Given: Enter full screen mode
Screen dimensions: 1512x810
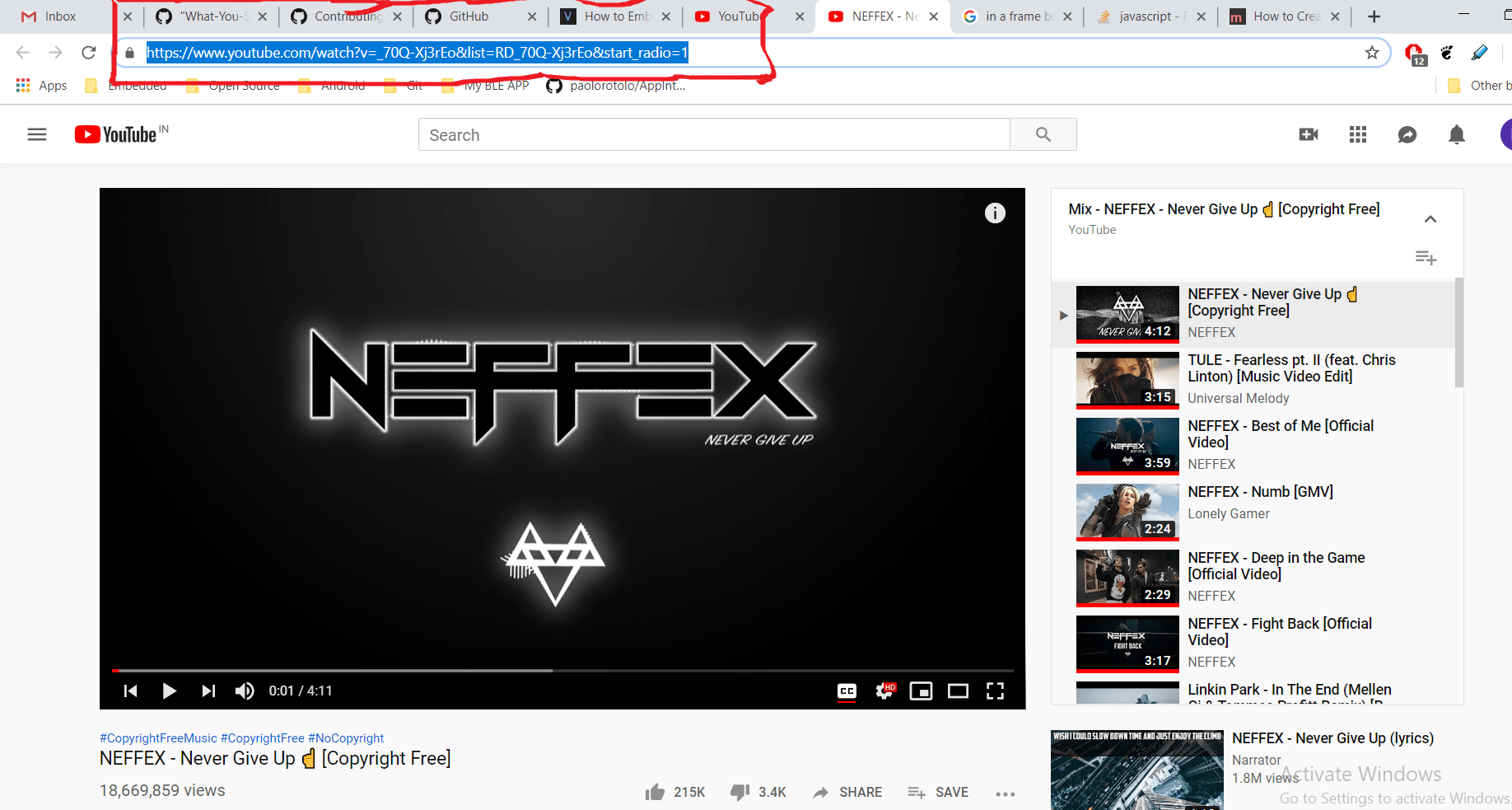Looking at the screenshot, I should click(995, 691).
